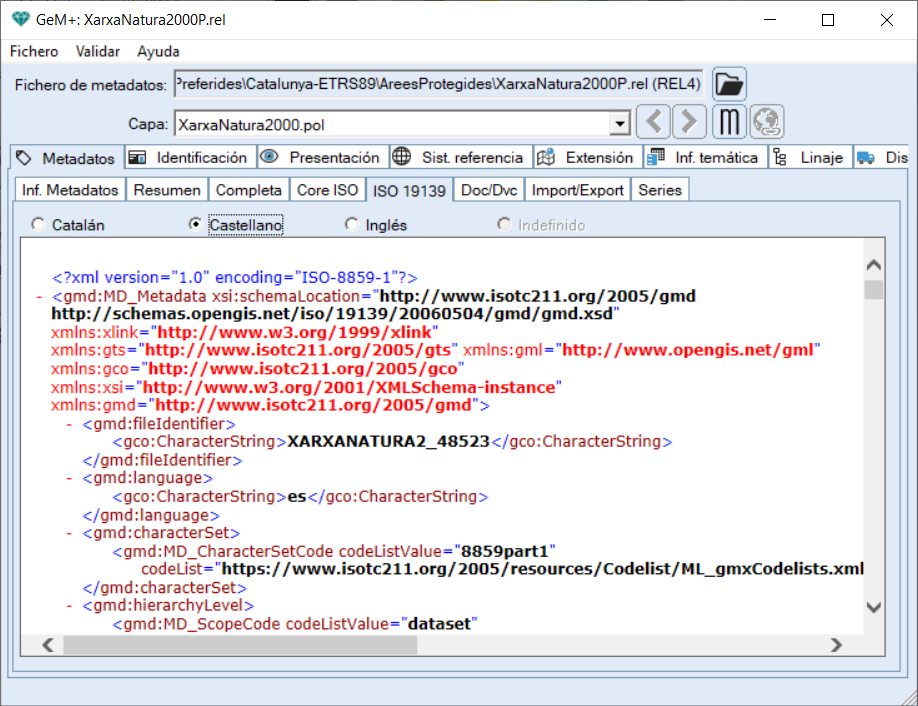
Task: Collapse the gmd:fileIdentifier XML node
Action: (70, 424)
